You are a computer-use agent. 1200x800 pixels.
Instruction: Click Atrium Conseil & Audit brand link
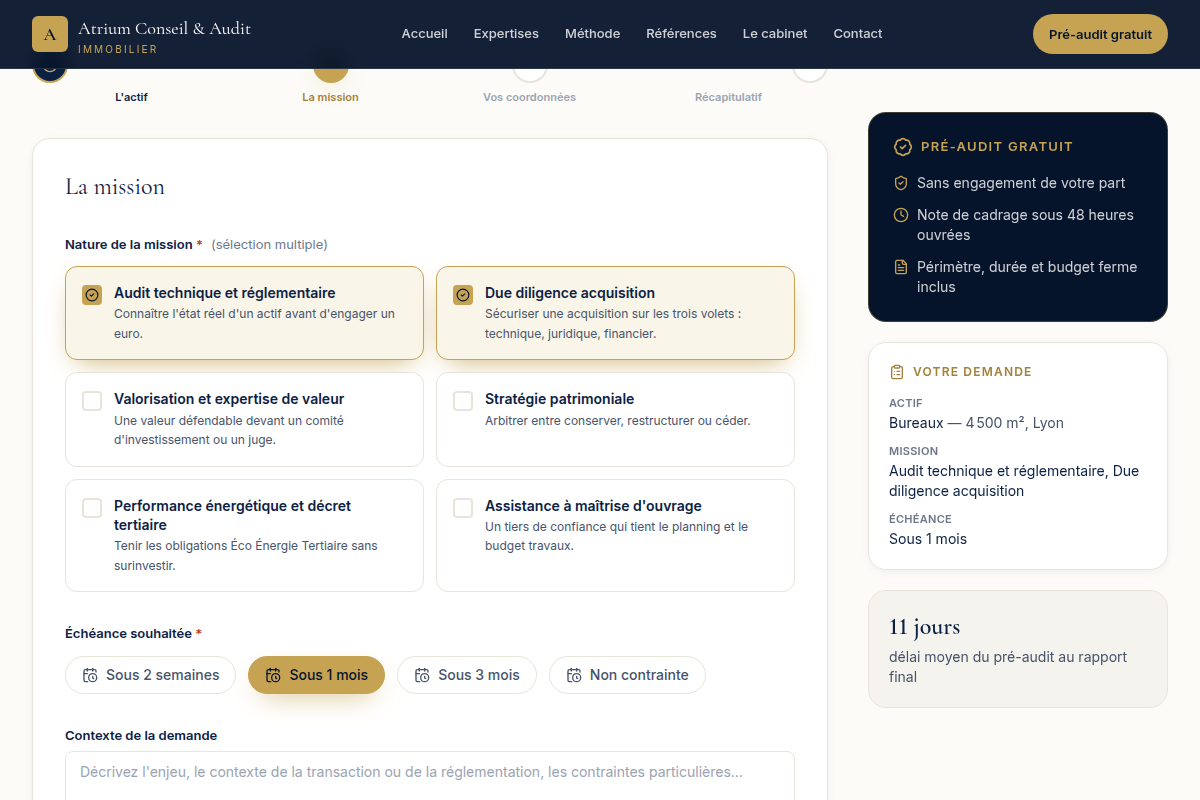[x=142, y=34]
